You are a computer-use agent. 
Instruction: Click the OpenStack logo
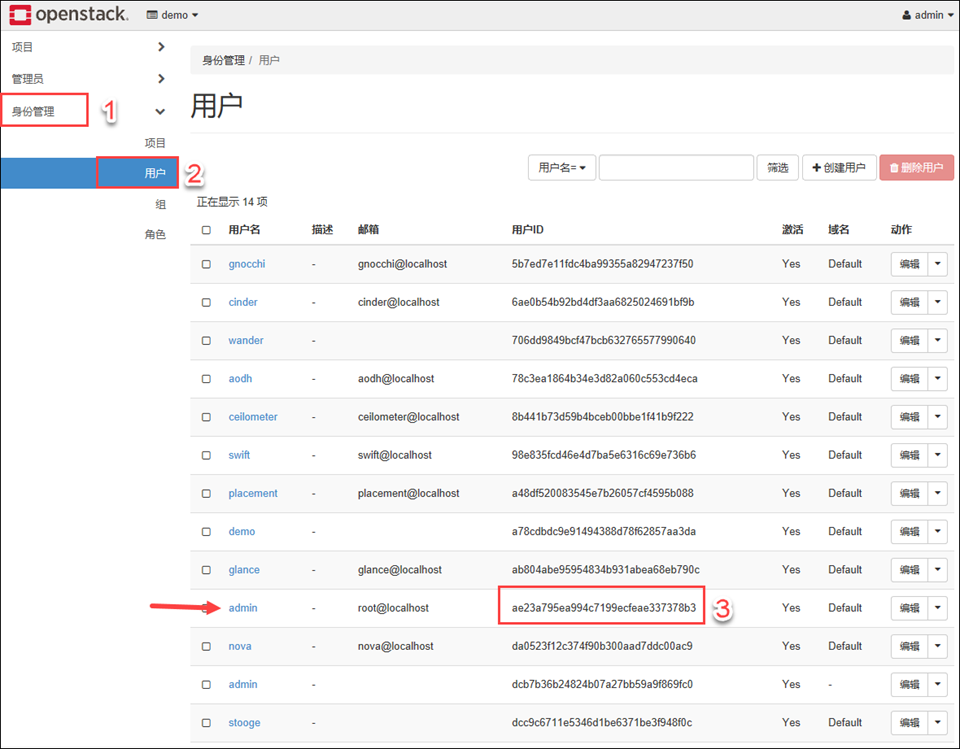(68, 15)
